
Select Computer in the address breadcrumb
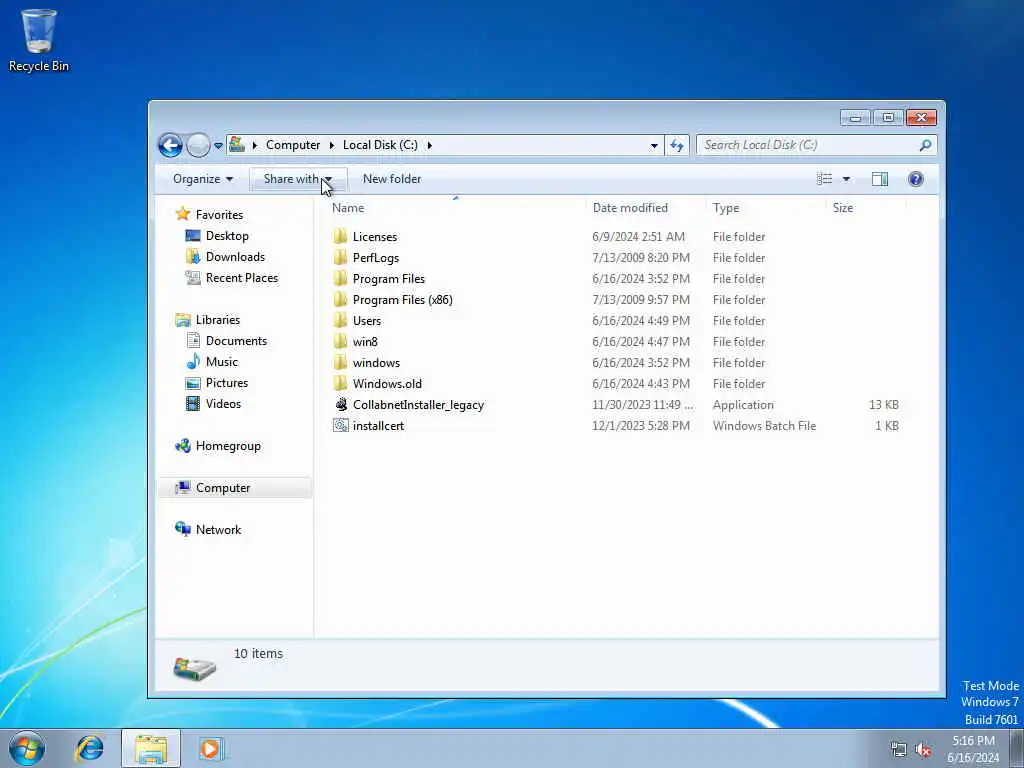pos(293,145)
